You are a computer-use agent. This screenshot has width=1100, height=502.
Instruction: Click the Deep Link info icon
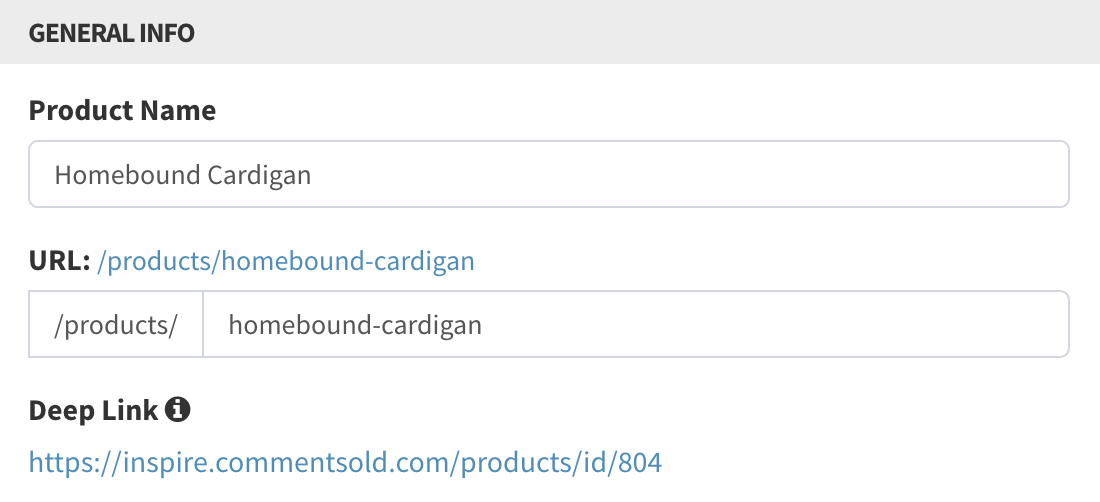(x=177, y=409)
